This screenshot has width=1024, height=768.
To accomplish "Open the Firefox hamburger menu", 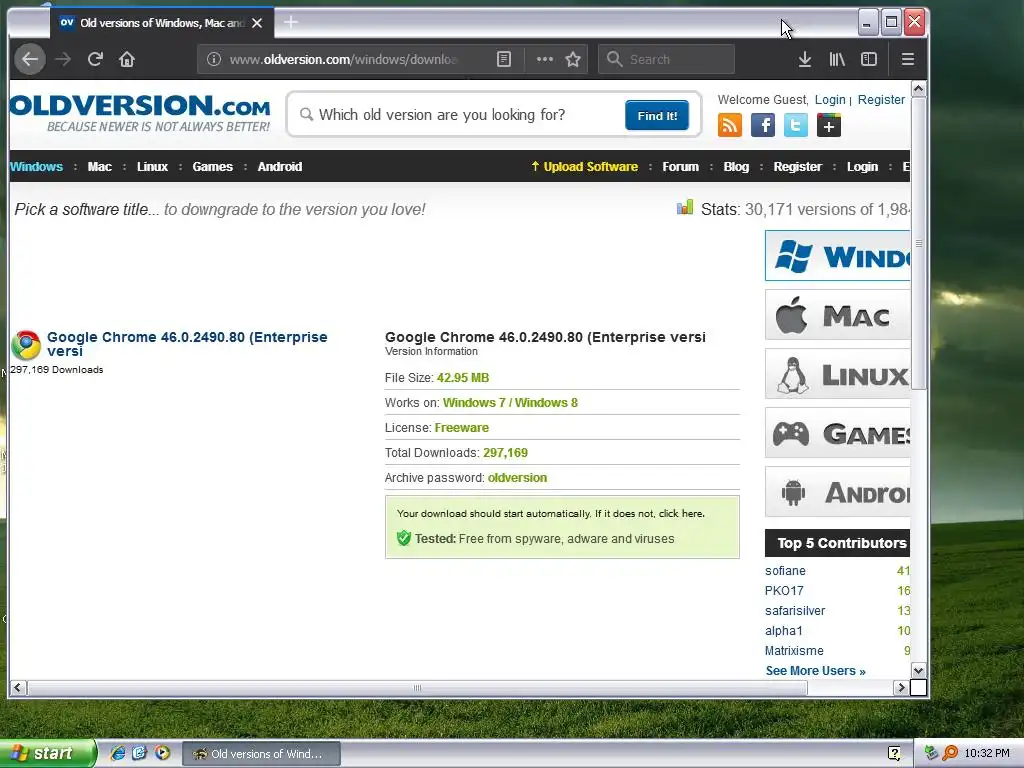I will coord(908,59).
